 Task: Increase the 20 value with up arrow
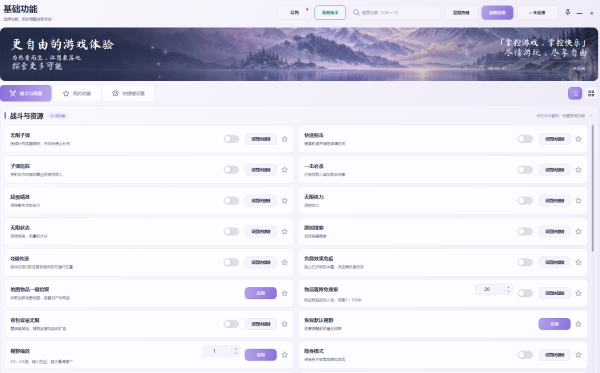pos(508,287)
